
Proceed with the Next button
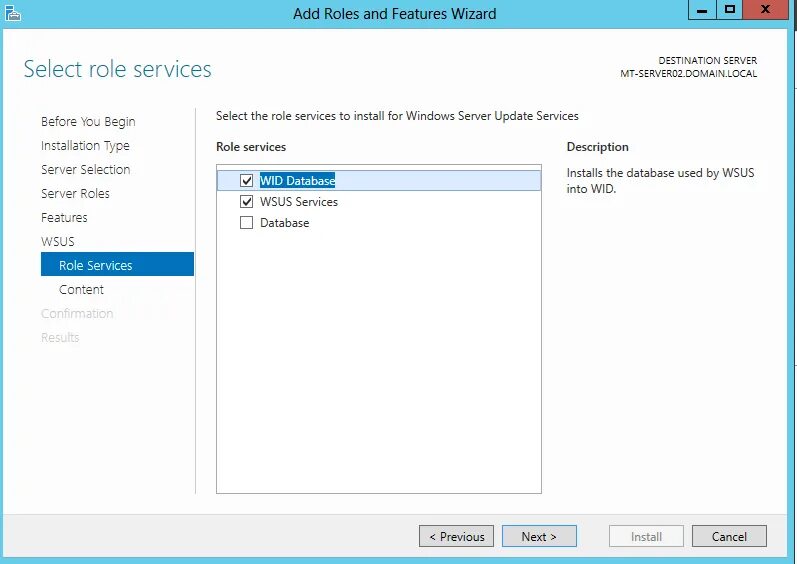pyautogui.click(x=539, y=537)
